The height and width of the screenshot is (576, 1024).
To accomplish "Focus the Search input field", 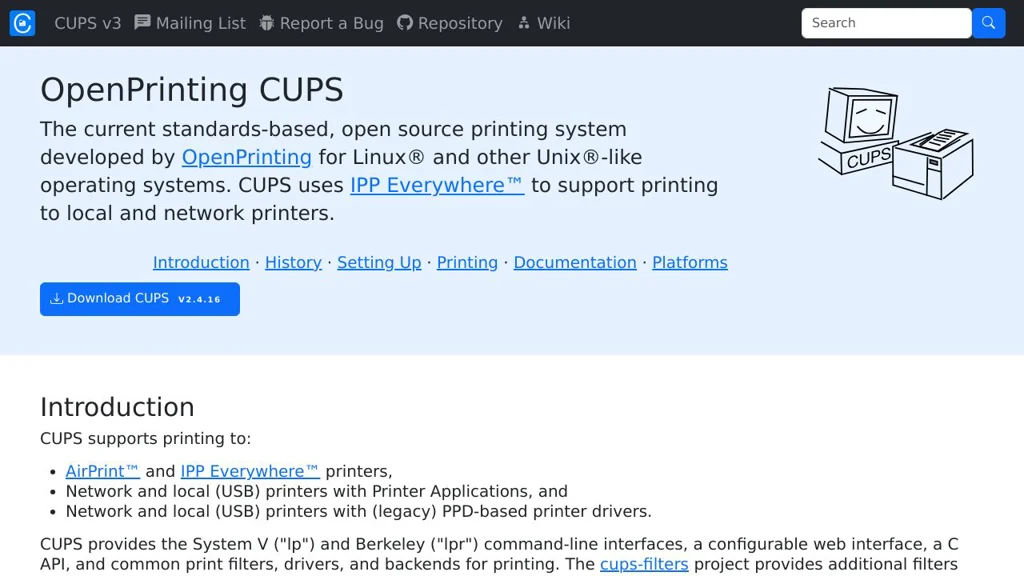I will [886, 23].
